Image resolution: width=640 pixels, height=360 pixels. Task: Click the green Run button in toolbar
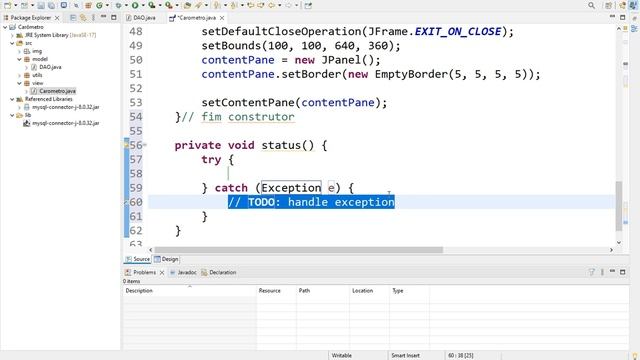click(x=135, y=5)
